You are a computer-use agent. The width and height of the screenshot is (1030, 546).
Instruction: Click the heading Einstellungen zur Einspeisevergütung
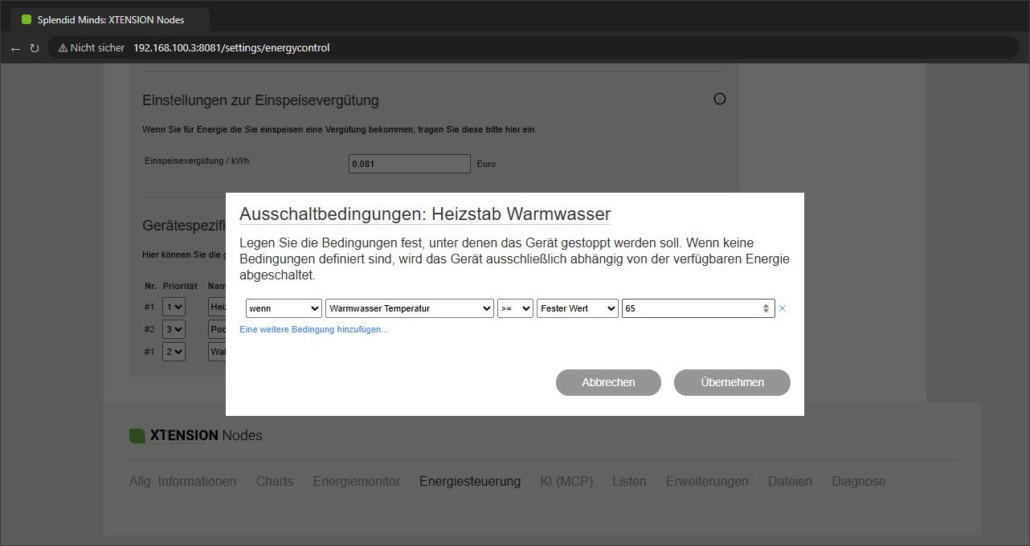(261, 101)
